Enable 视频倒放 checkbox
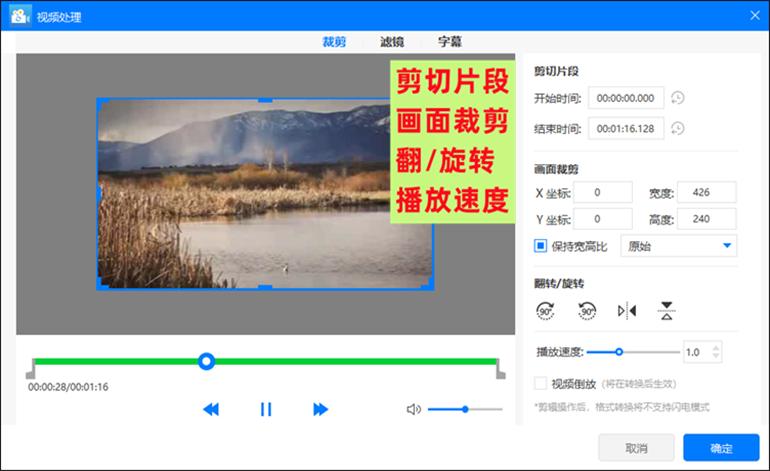The image size is (770, 471). tap(540, 383)
